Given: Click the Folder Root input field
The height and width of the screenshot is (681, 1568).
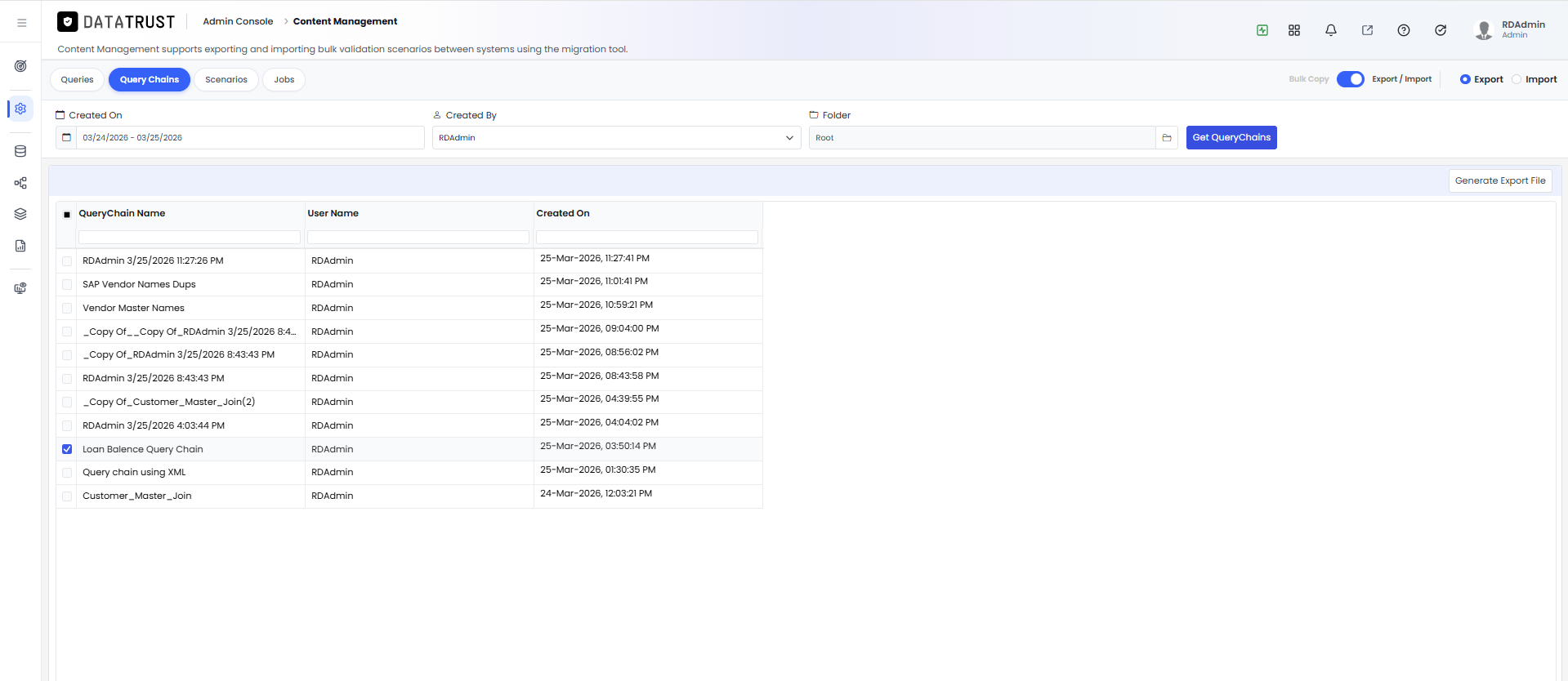Looking at the screenshot, I should [x=982, y=138].
